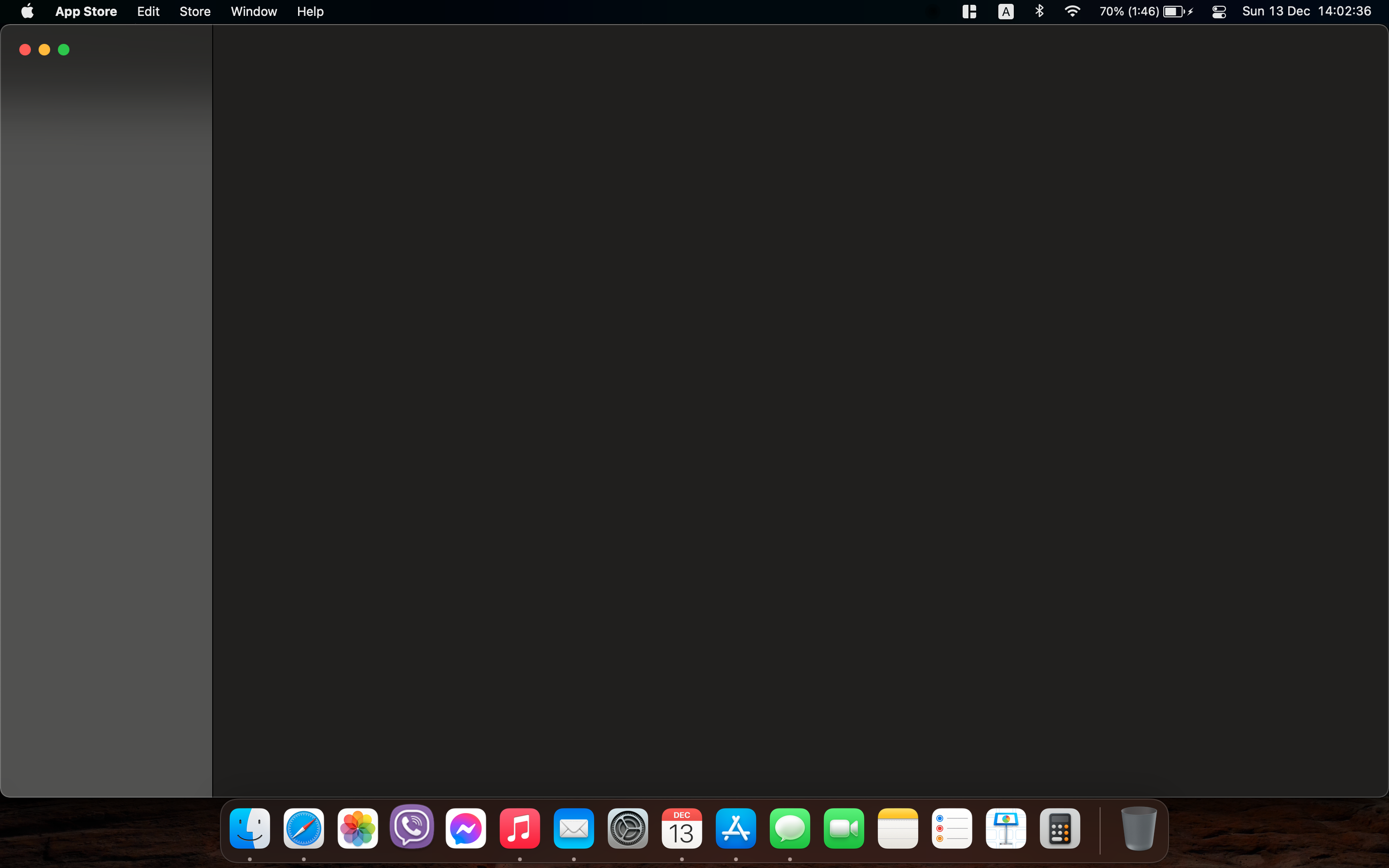Open Messenger from the Dock

pos(465,828)
